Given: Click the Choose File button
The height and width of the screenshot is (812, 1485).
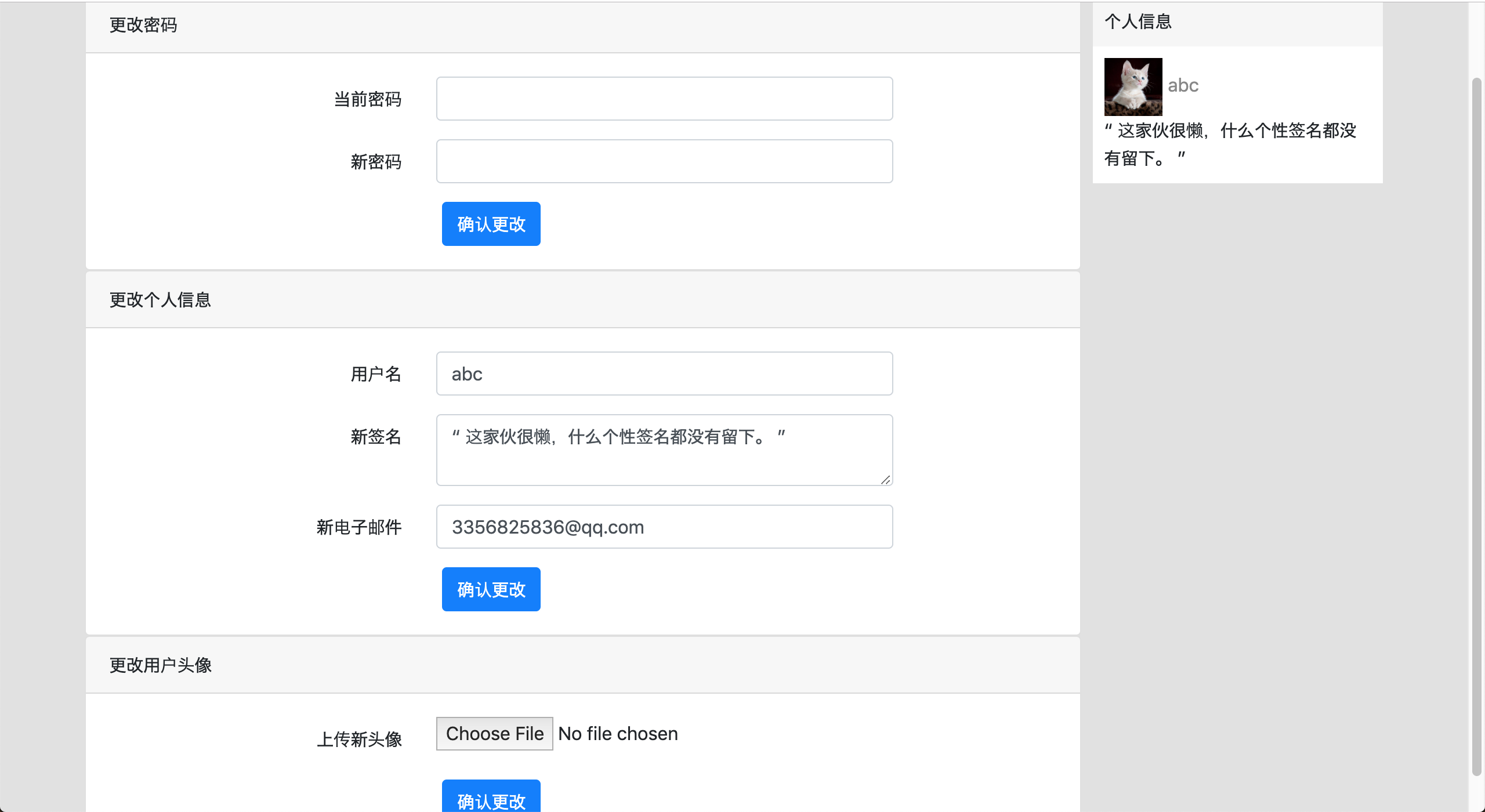Looking at the screenshot, I should (494, 734).
